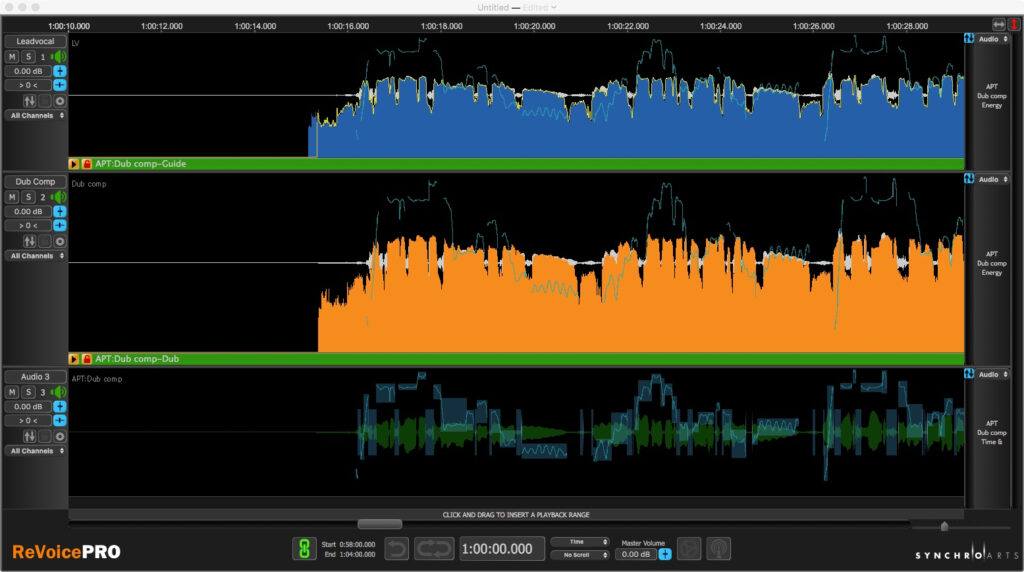Click the undo return arrow button
This screenshot has width=1024, height=572.
396,549
